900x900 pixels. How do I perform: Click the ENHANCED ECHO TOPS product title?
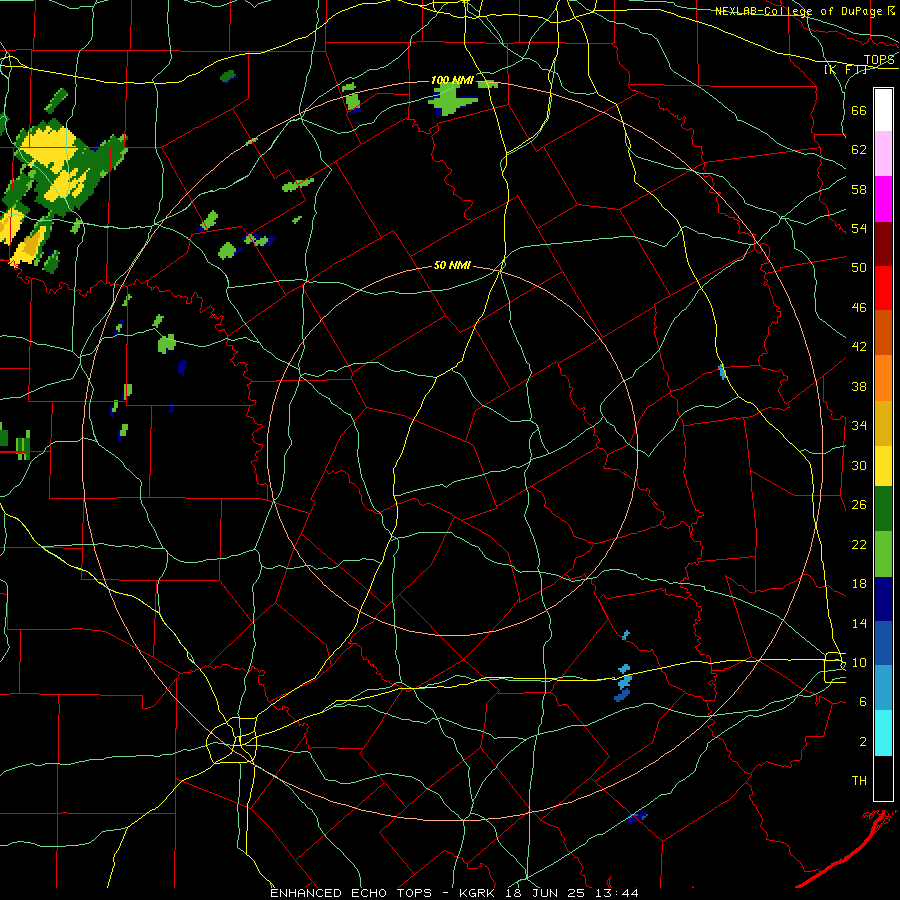pyautogui.click(x=351, y=893)
